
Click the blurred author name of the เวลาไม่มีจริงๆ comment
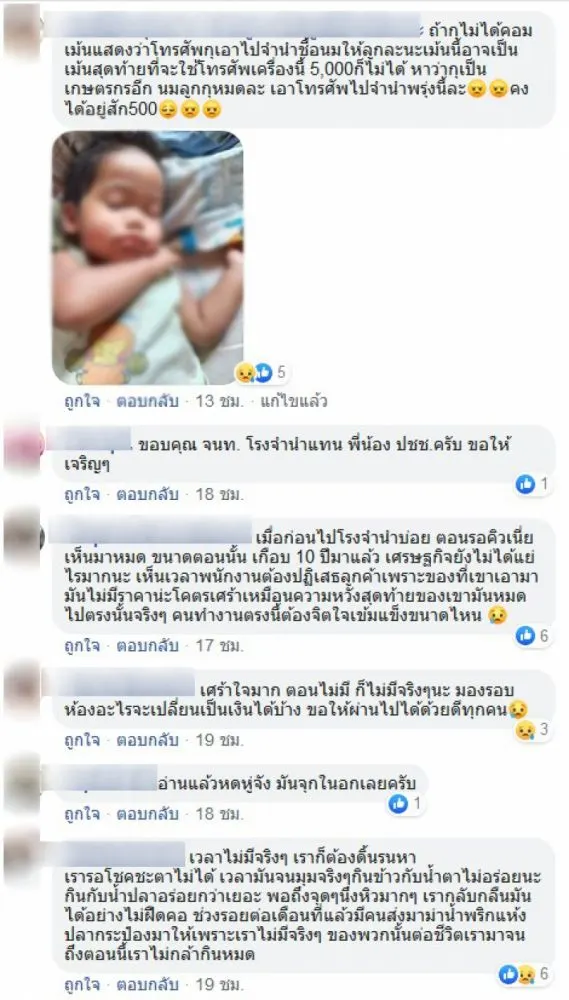click(124, 854)
